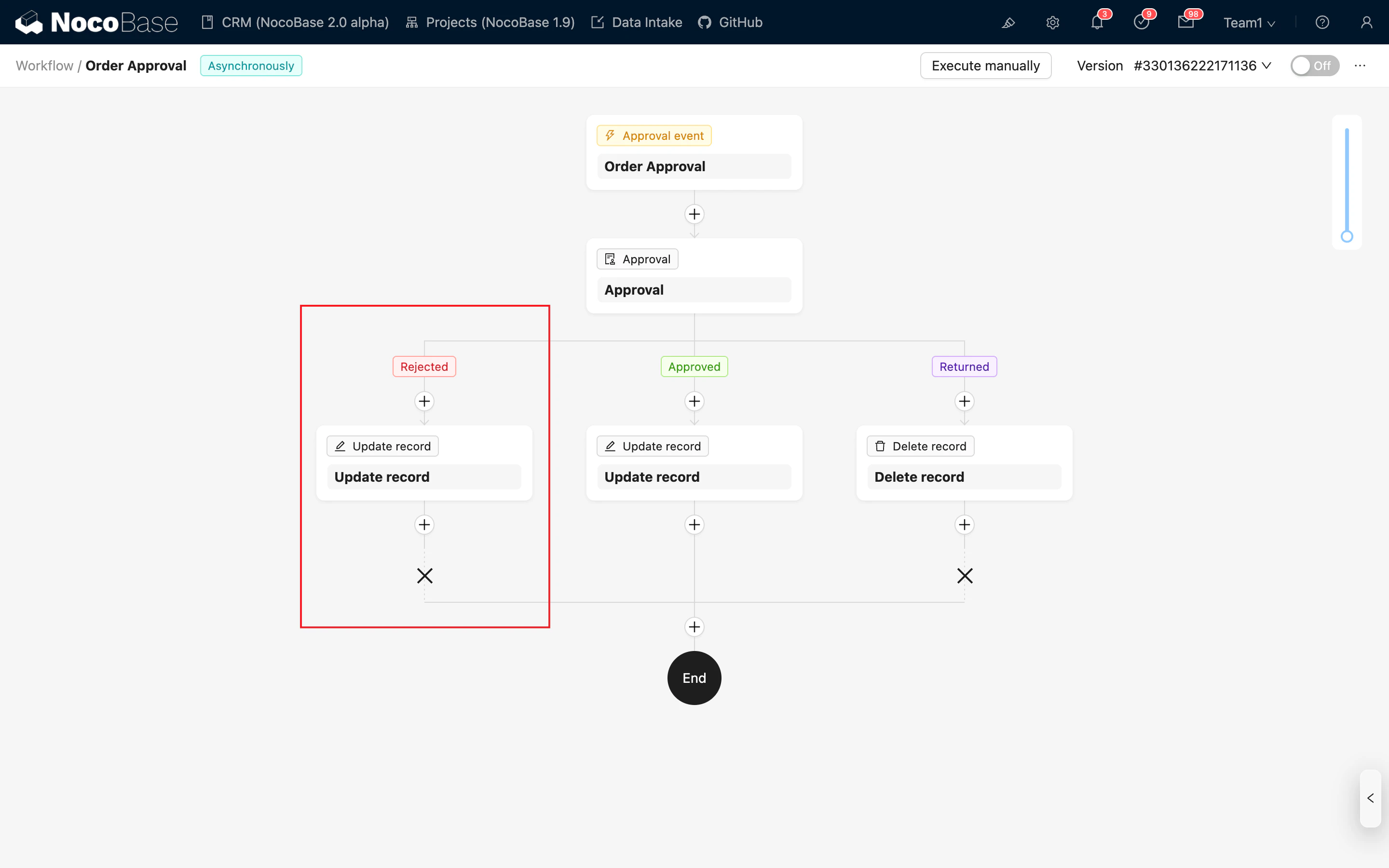Open the mail messages icon
This screenshot has height=868, width=1389.
[1185, 22]
